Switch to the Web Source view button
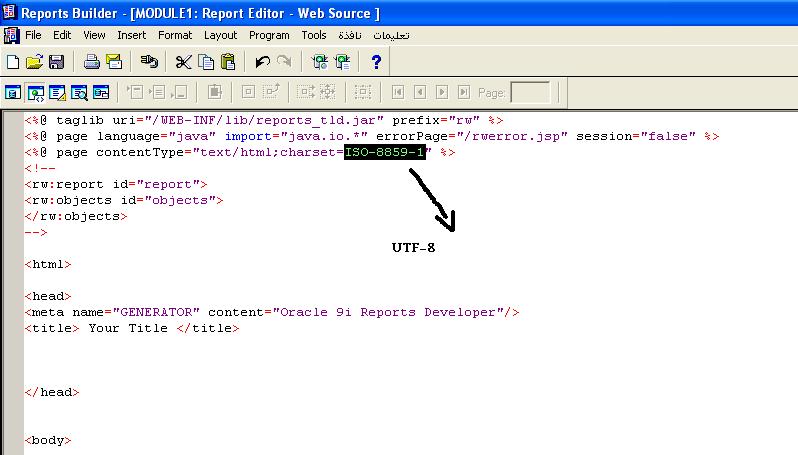Screen dimensions: 798x455 [x=35, y=93]
